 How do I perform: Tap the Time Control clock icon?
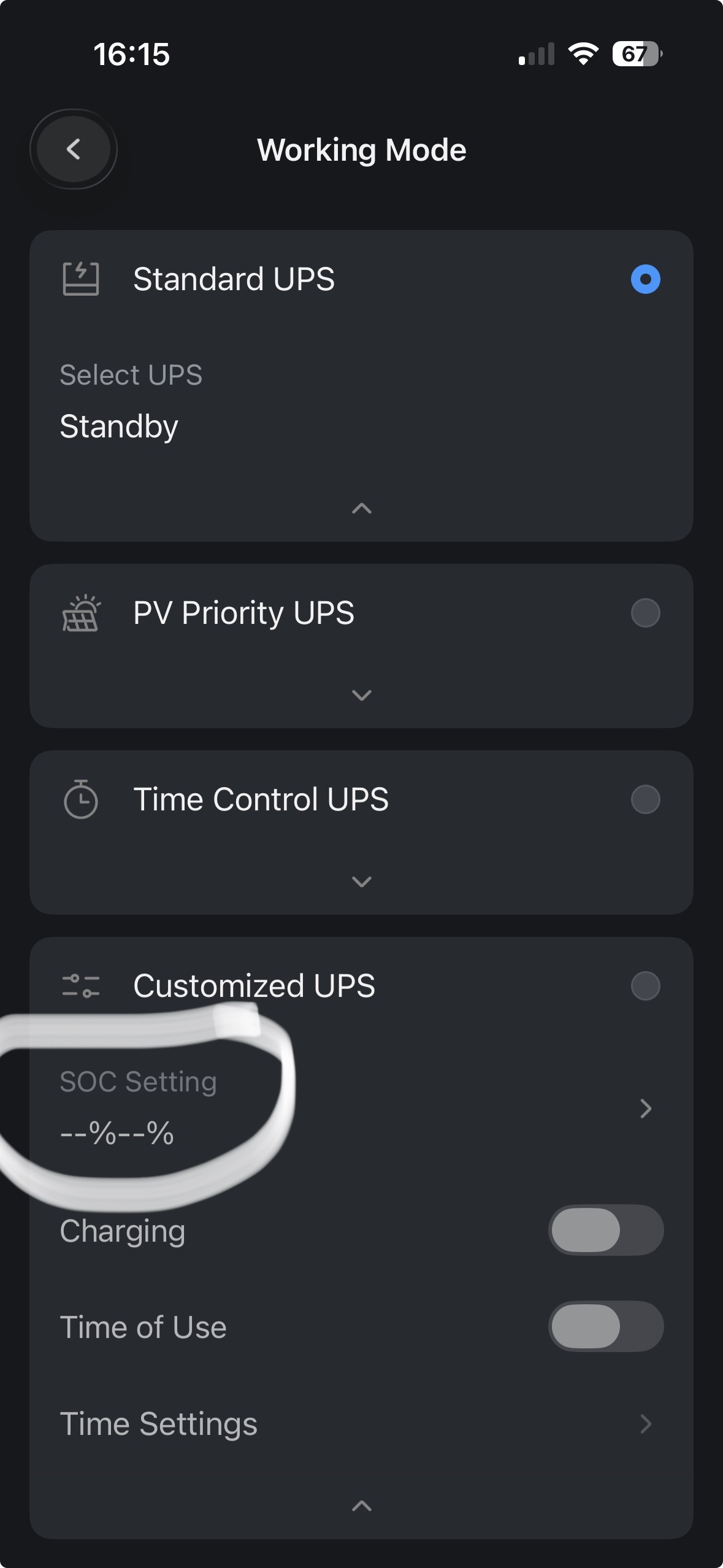coord(81,799)
